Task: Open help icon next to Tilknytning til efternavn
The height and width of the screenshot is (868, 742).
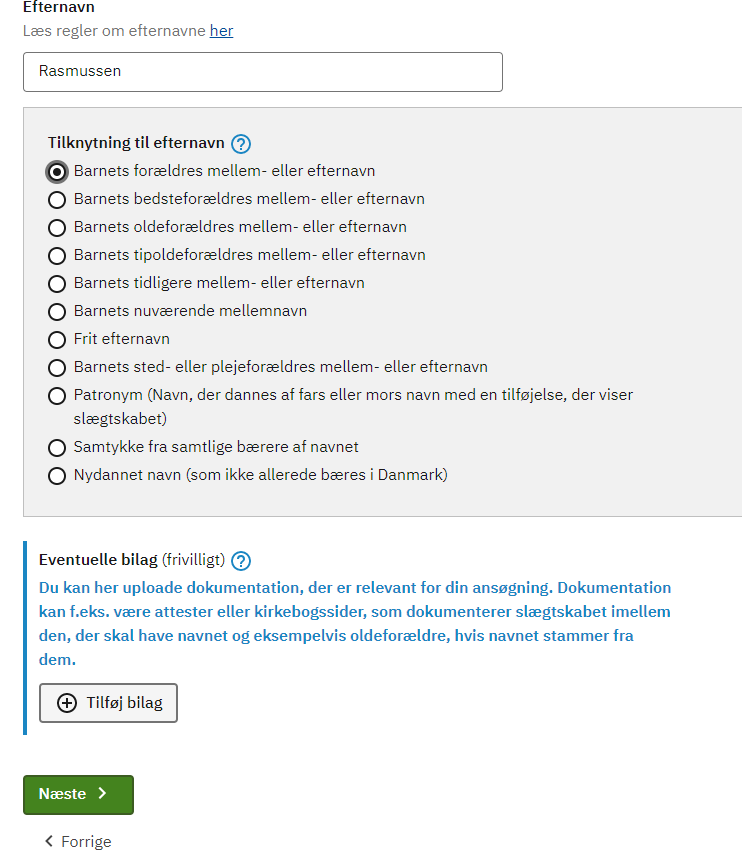Action: pos(241,144)
